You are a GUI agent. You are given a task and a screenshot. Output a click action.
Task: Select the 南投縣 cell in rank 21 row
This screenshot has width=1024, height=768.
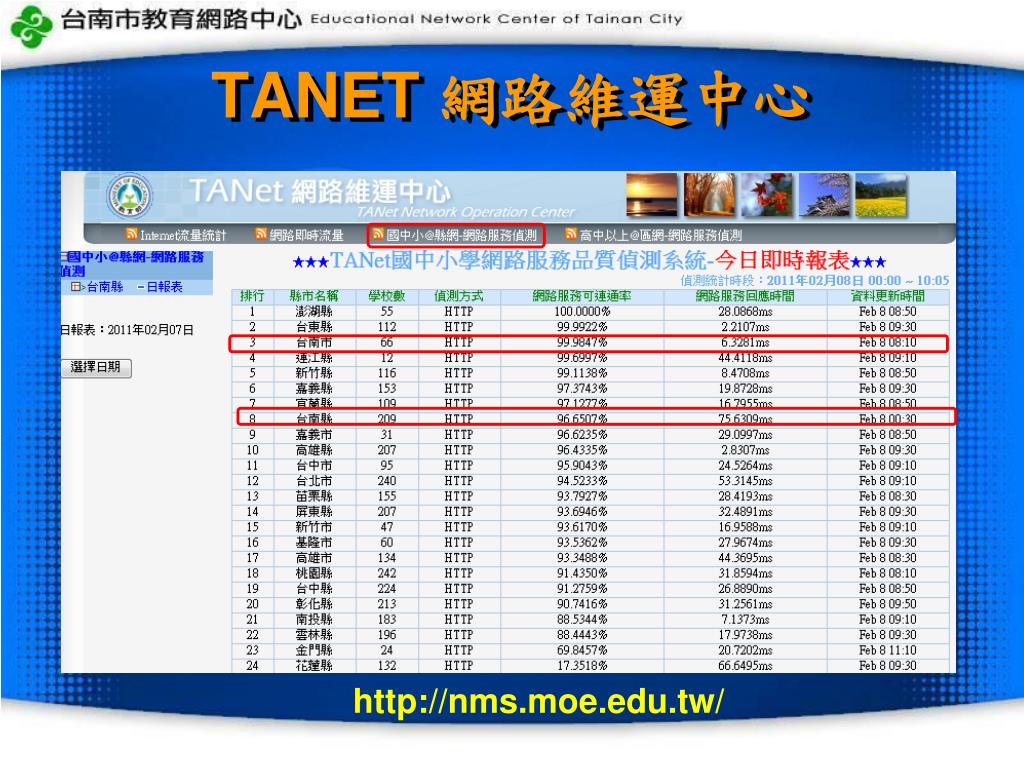pyautogui.click(x=314, y=619)
